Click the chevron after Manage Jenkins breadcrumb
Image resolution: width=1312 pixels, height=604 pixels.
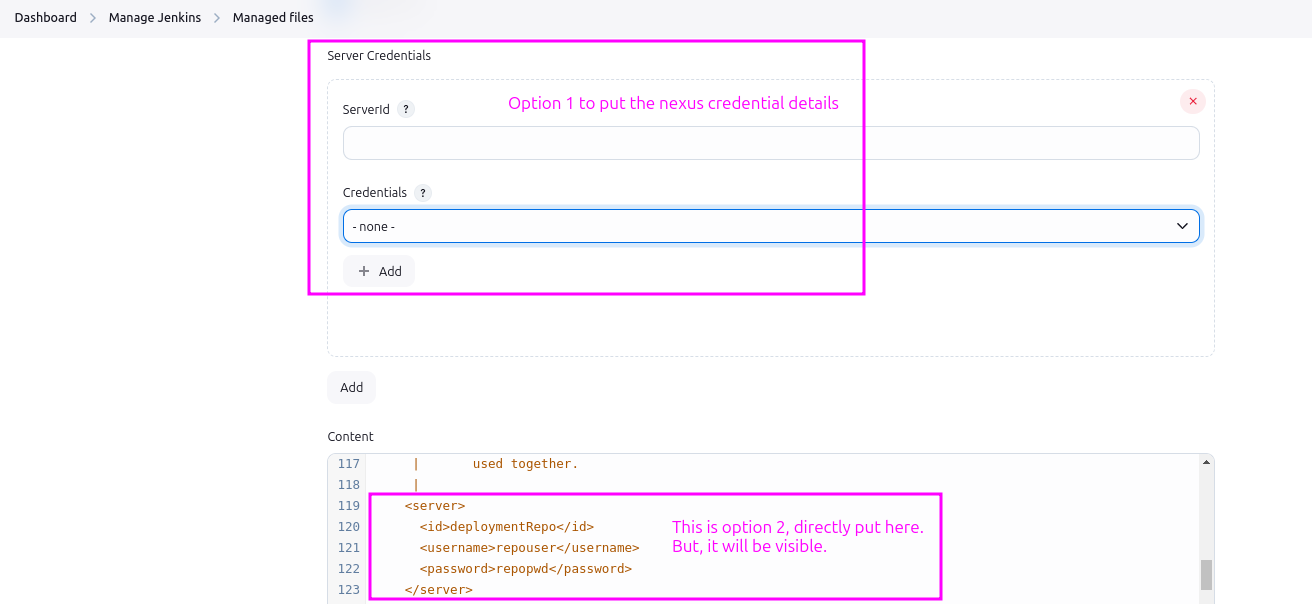pyautogui.click(x=217, y=18)
